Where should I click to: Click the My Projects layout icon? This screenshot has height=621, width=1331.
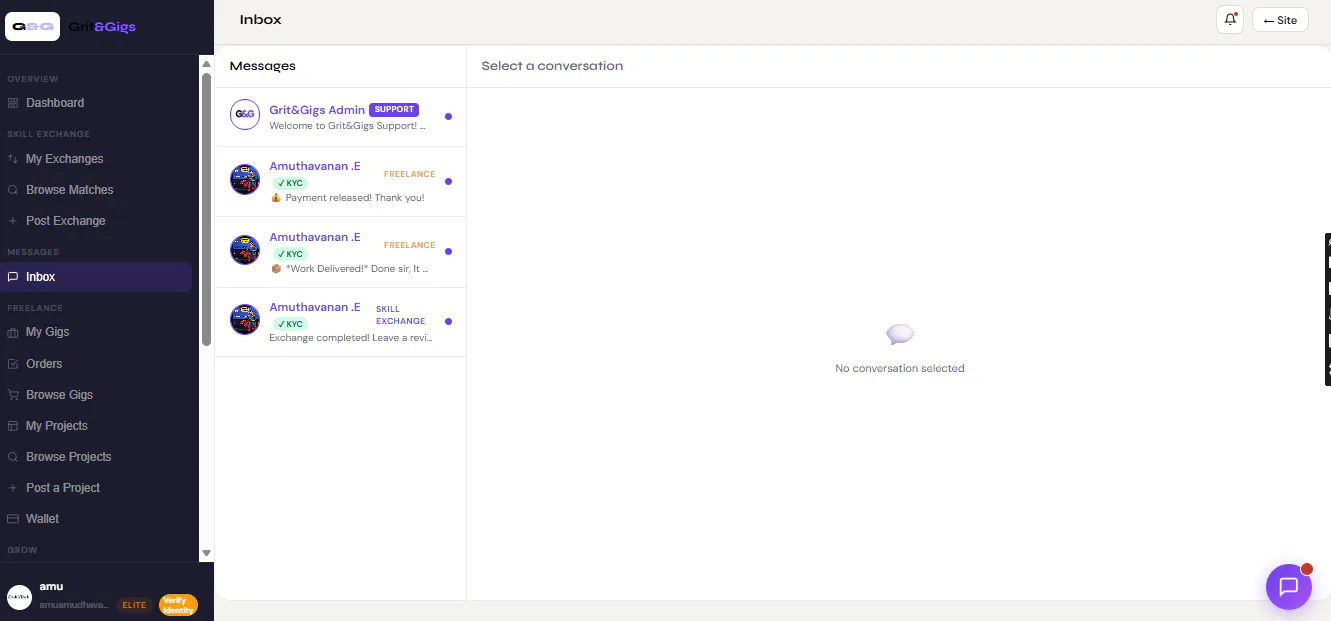point(13,426)
